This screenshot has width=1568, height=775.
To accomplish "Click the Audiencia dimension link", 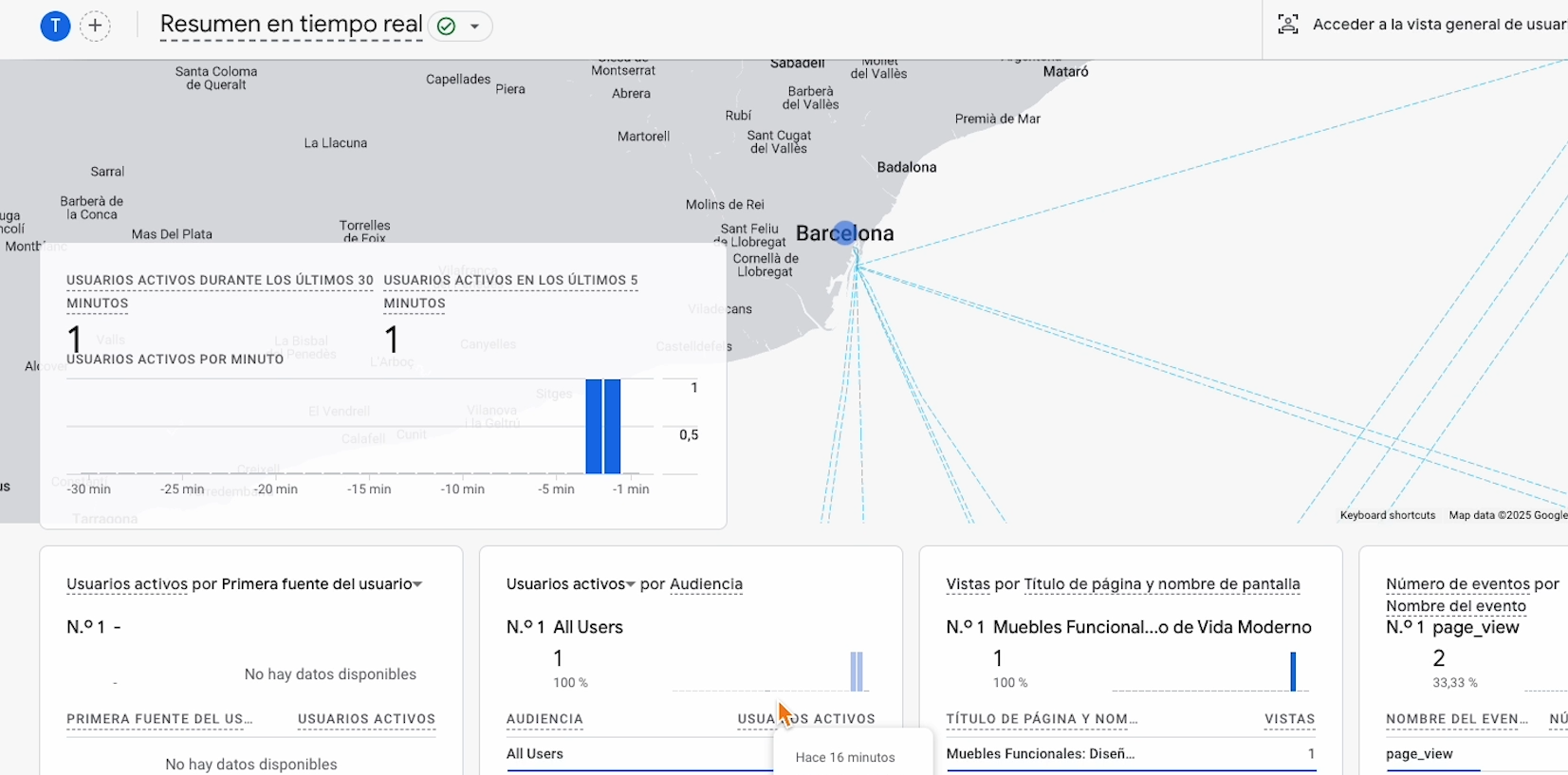I will pyautogui.click(x=706, y=584).
